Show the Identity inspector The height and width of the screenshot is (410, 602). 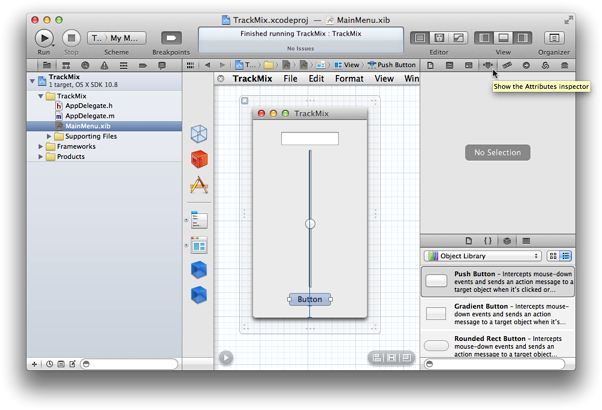pyautogui.click(x=468, y=65)
